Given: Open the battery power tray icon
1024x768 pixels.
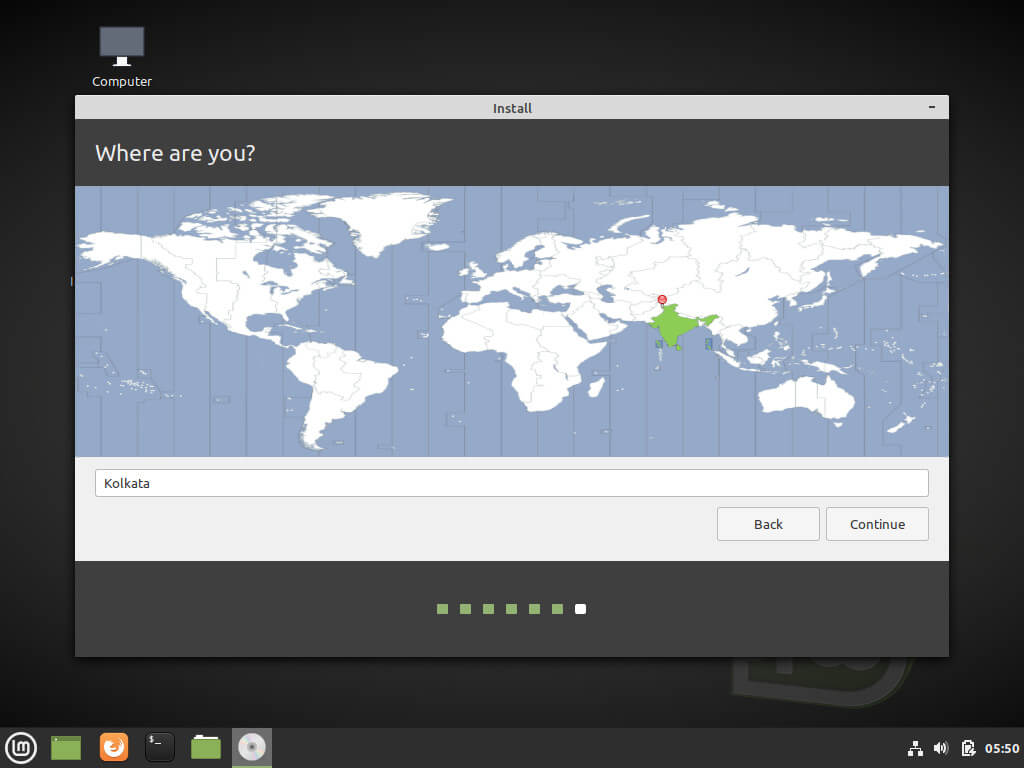Looking at the screenshot, I should click(967, 748).
